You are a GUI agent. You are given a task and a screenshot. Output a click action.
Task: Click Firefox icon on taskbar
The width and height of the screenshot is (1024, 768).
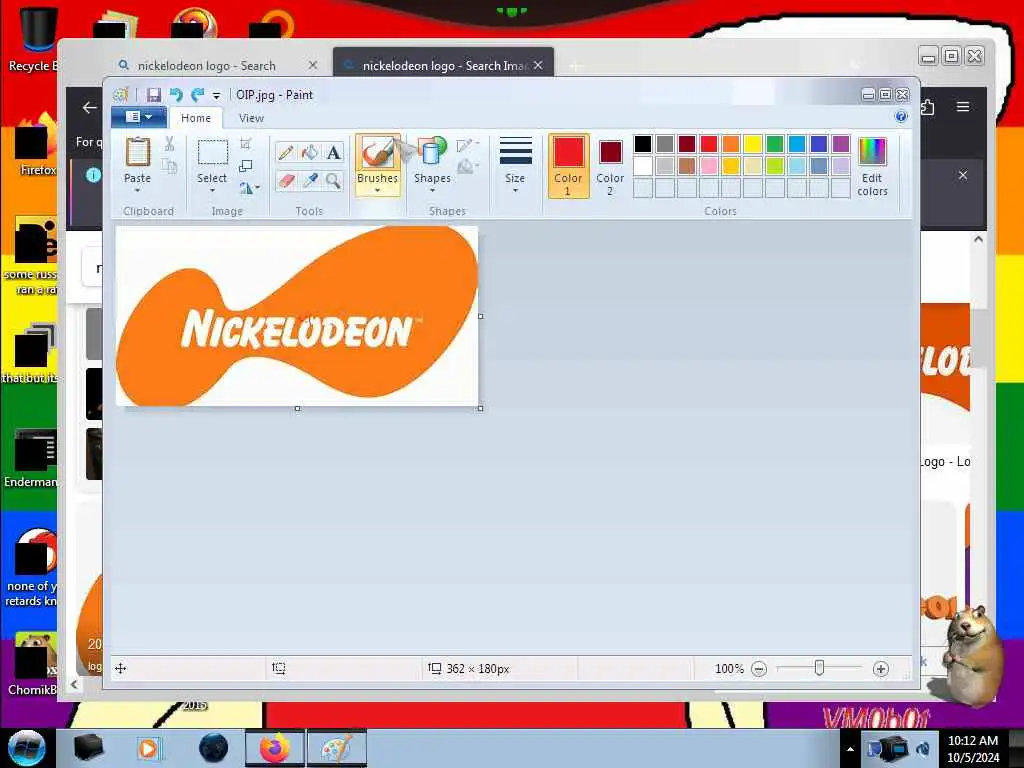(x=275, y=748)
